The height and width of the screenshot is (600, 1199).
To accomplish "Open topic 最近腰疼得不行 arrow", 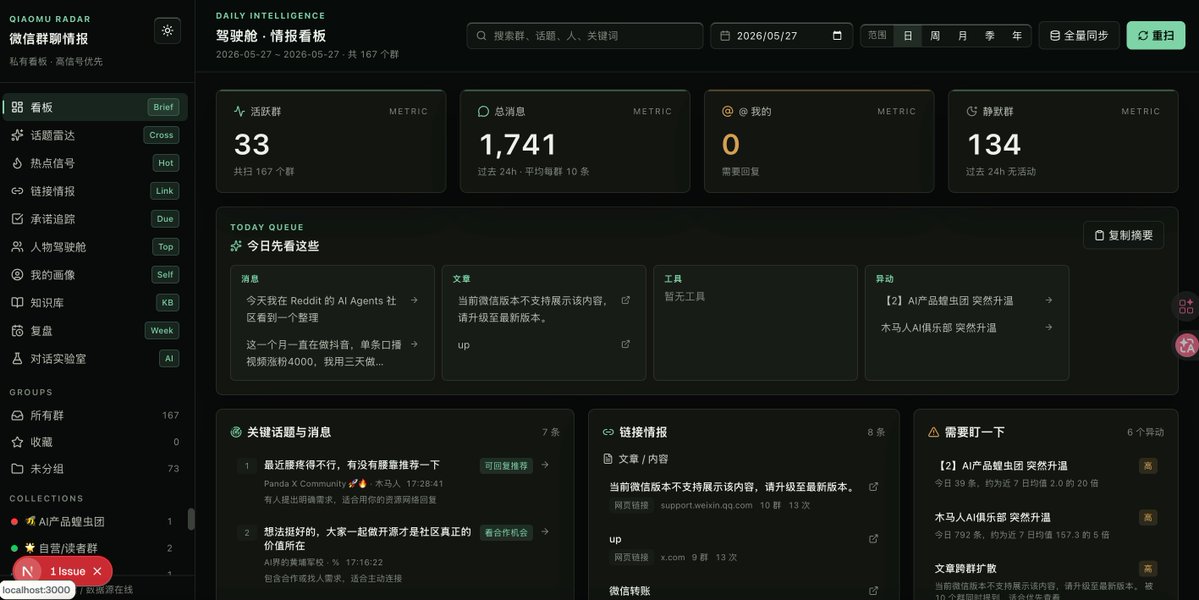I will pyautogui.click(x=544, y=465).
